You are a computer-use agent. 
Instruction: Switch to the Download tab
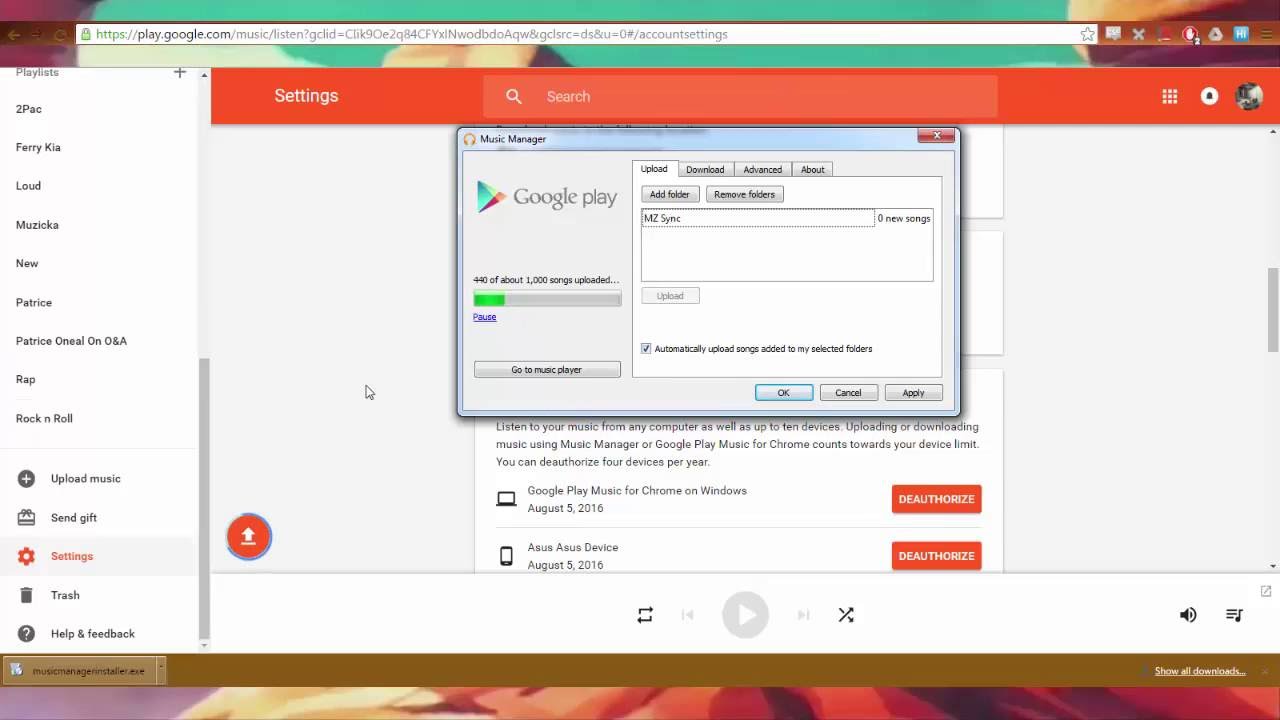click(x=705, y=170)
